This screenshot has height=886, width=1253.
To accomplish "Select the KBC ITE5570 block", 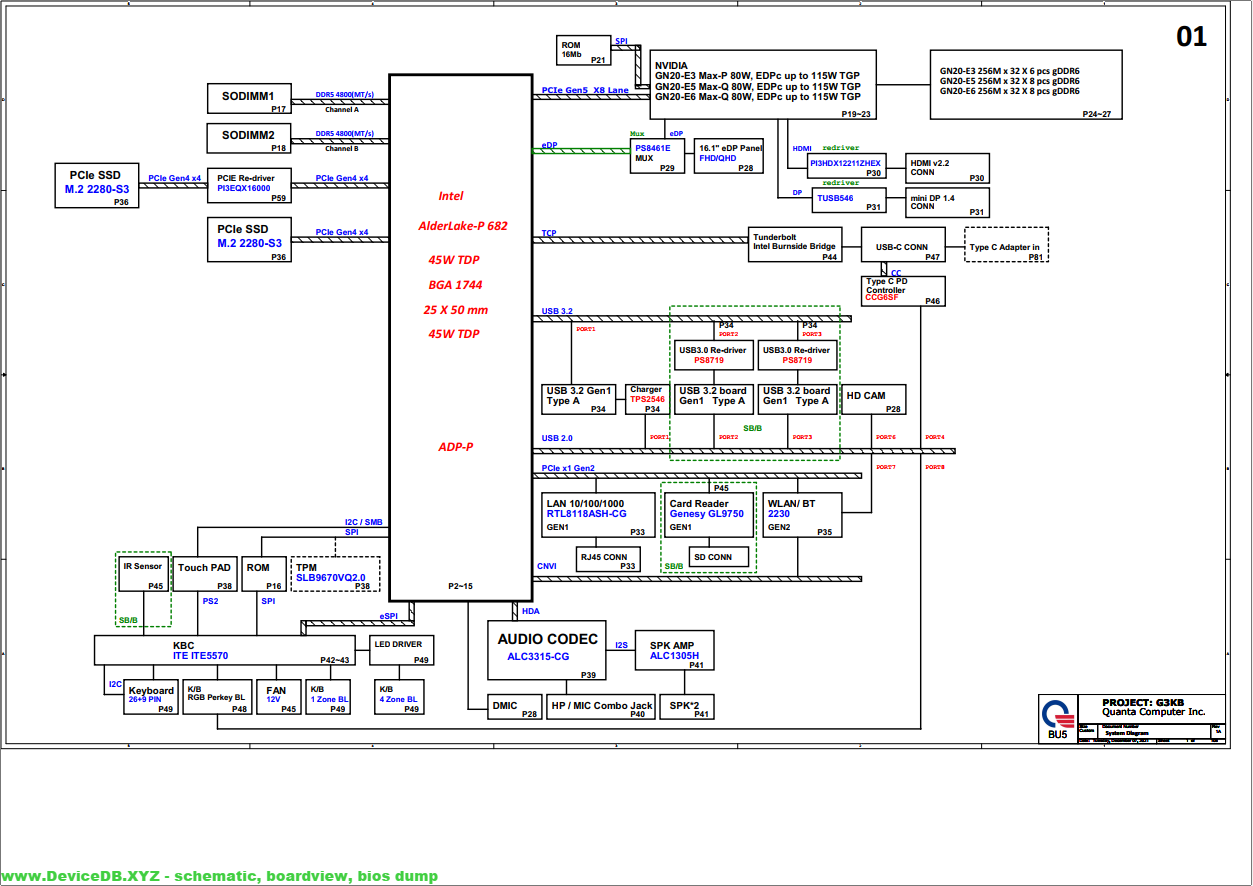I will [x=224, y=650].
